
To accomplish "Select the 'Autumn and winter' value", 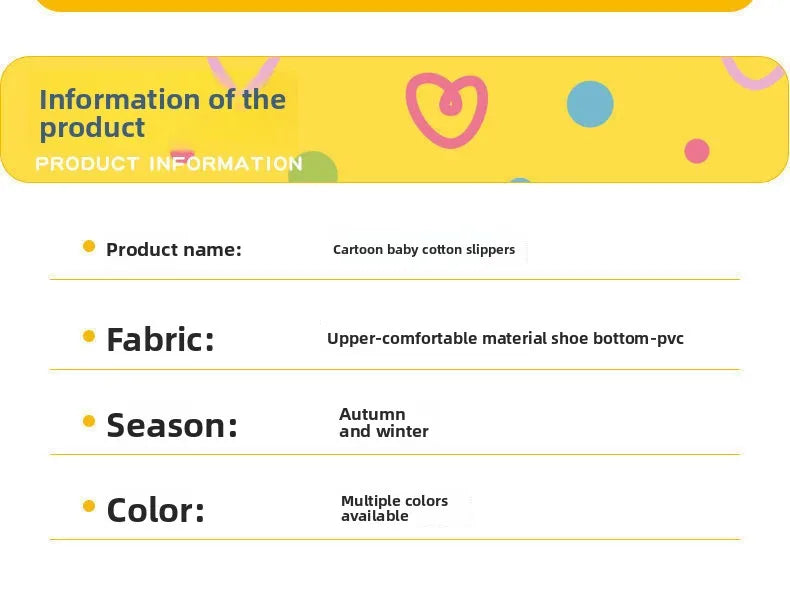I will pos(384,423).
